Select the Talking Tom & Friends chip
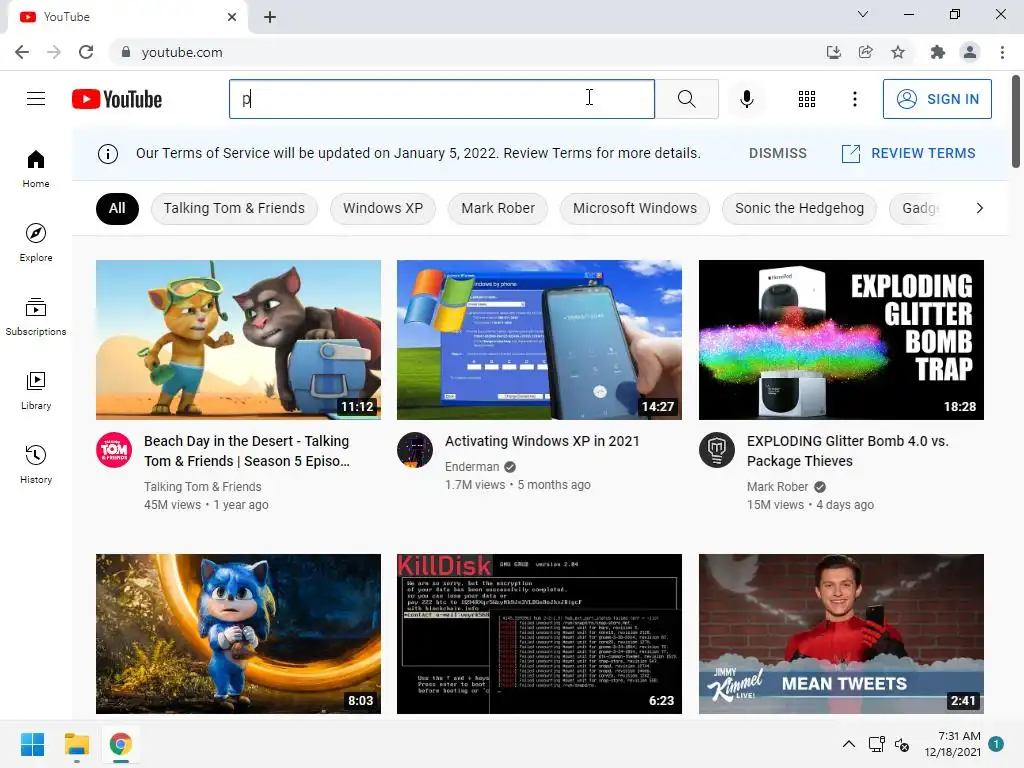Viewport: 1024px width, 768px height. click(x=234, y=208)
